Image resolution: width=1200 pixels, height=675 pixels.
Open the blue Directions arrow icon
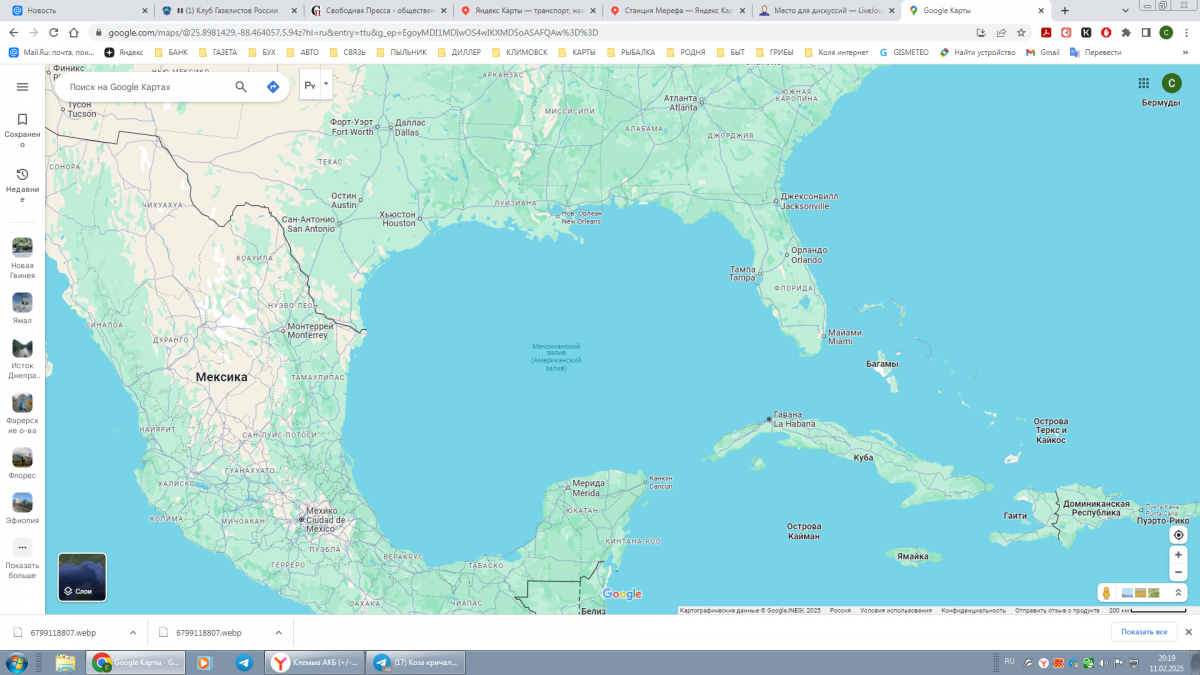click(273, 87)
